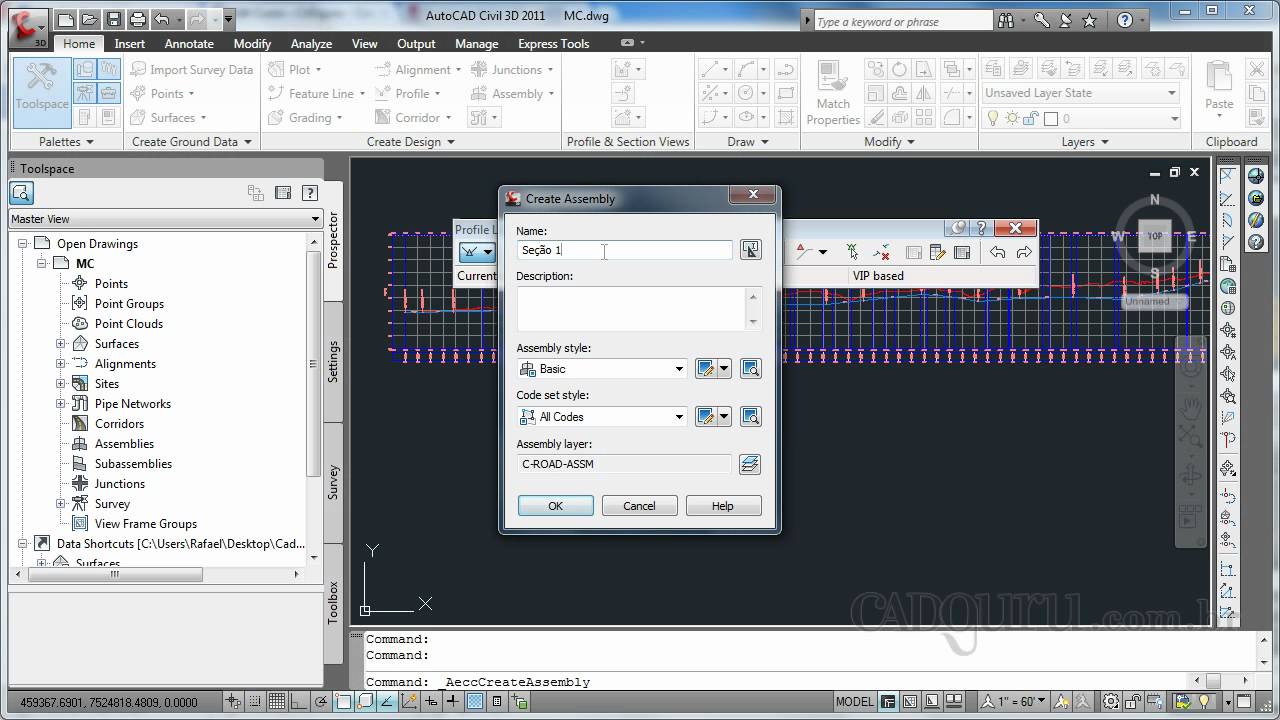Expand the Pipe Networks tree node

[61, 404]
